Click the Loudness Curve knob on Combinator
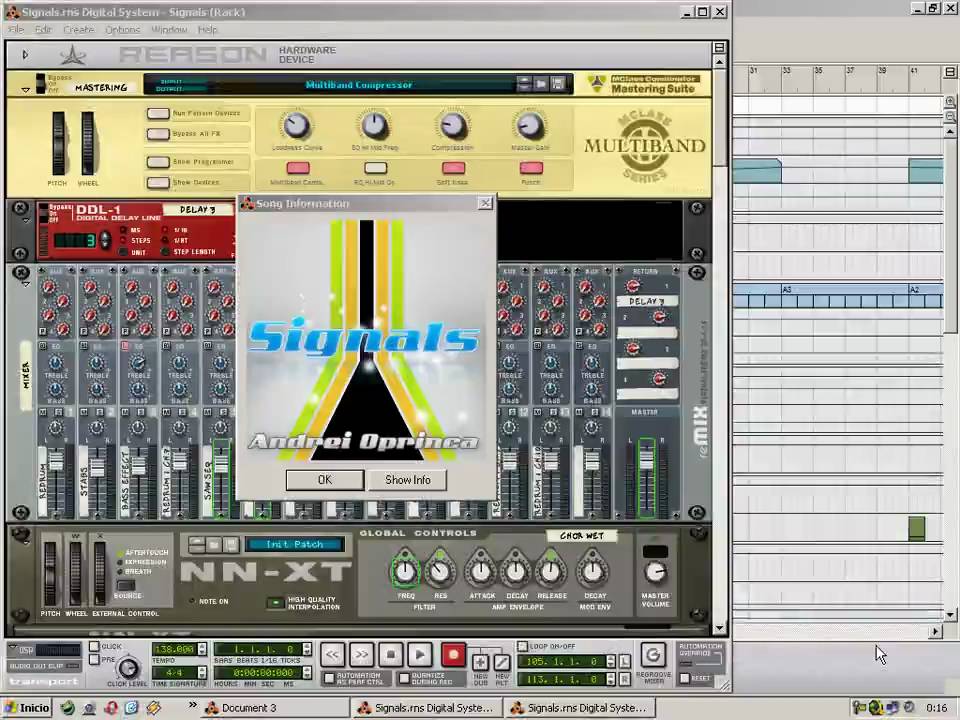This screenshot has width=960, height=720. [296, 126]
